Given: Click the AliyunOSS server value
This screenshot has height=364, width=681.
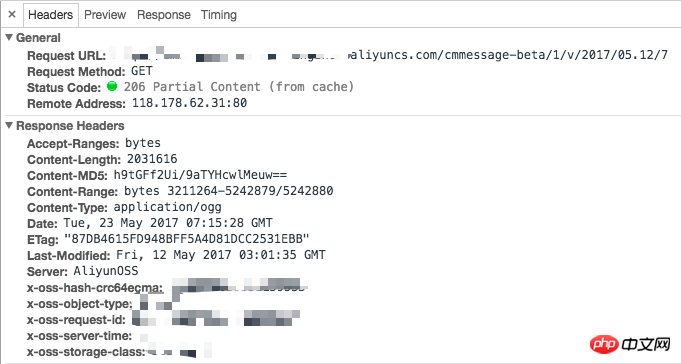Looking at the screenshot, I should (x=106, y=271).
